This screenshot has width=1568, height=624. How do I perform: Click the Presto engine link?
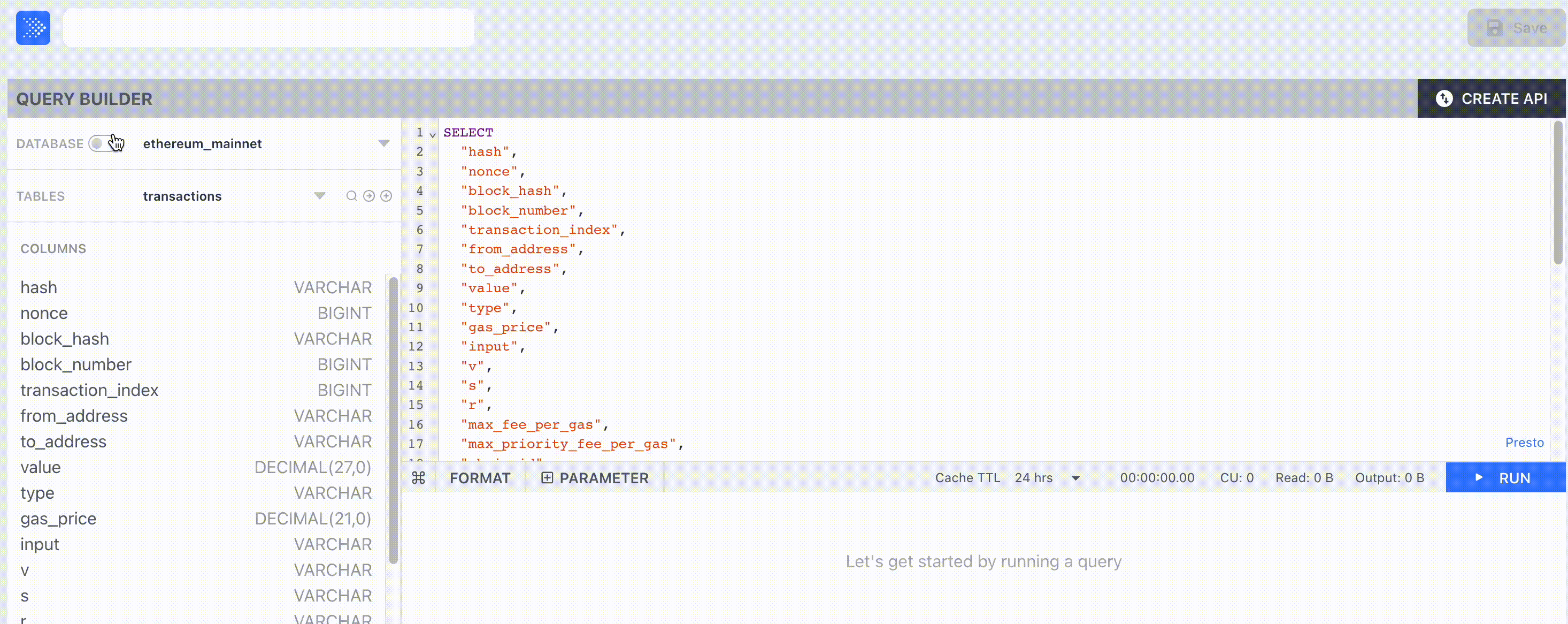[1524, 443]
